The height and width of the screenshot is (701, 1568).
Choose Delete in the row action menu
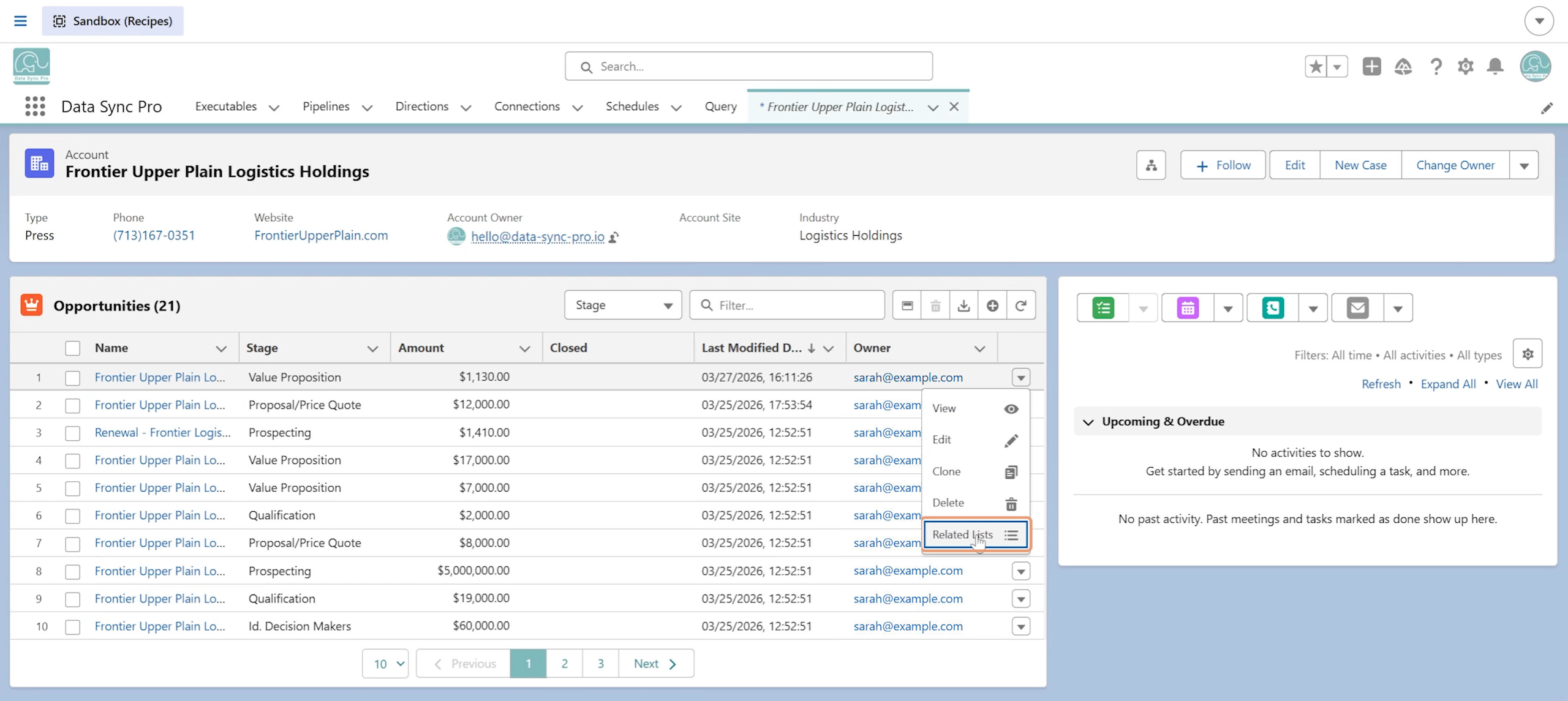[x=975, y=503]
